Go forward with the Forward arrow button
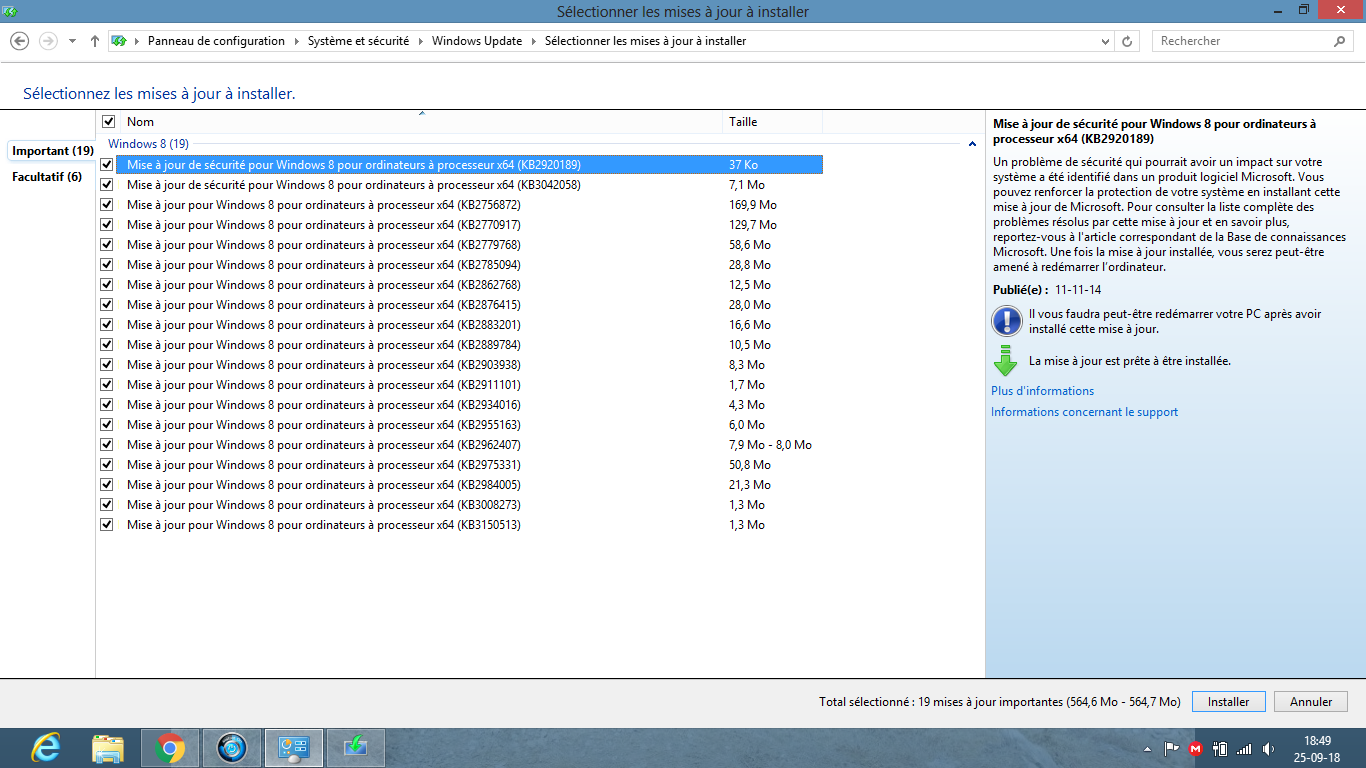The image size is (1366, 768). click(48, 41)
